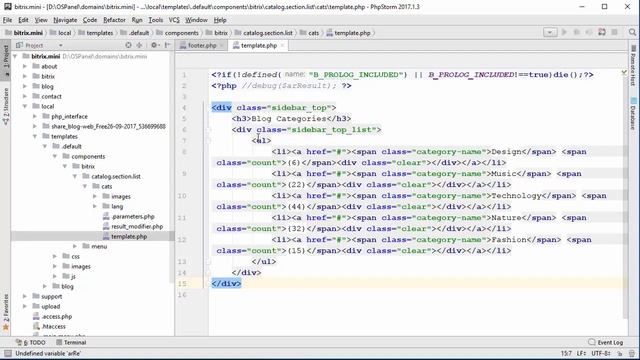Expand the about folder
Image resolution: width=640 pixels, height=360 pixels.
tap(24, 66)
